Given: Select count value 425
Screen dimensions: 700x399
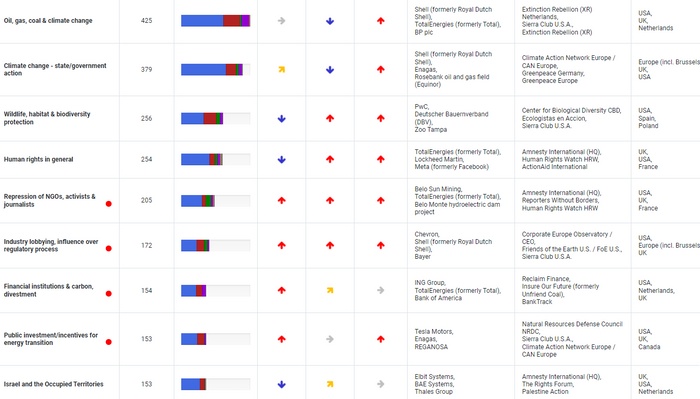Looking at the screenshot, I should [x=146, y=21].
